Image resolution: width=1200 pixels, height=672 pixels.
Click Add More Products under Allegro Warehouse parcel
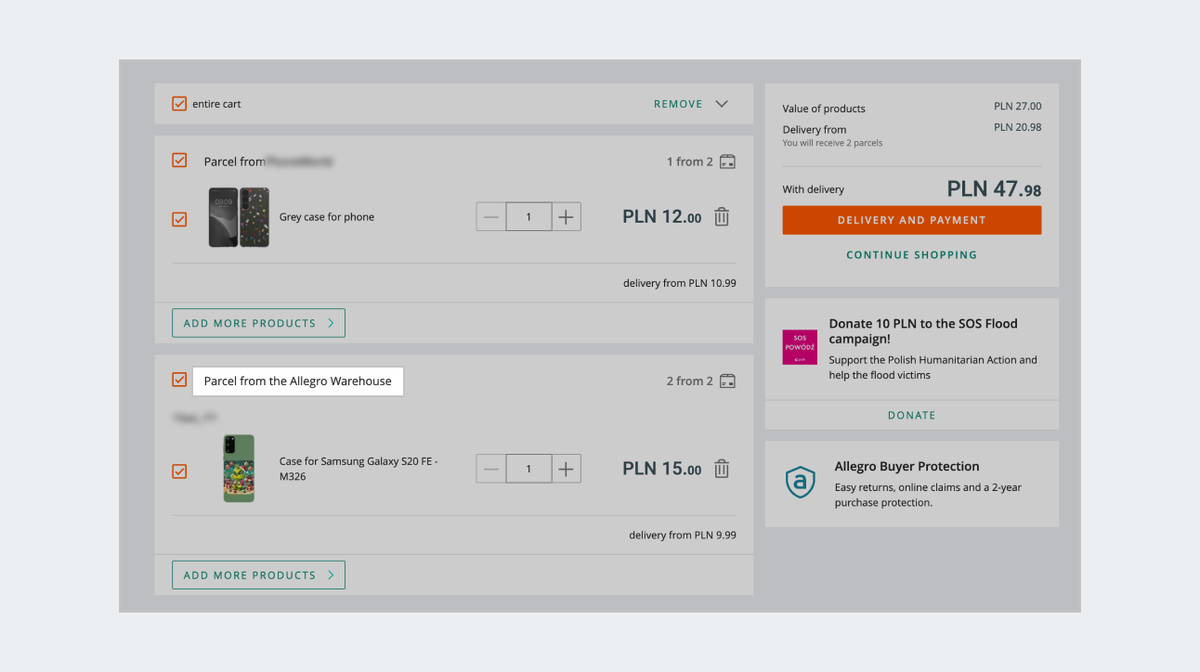(x=258, y=575)
